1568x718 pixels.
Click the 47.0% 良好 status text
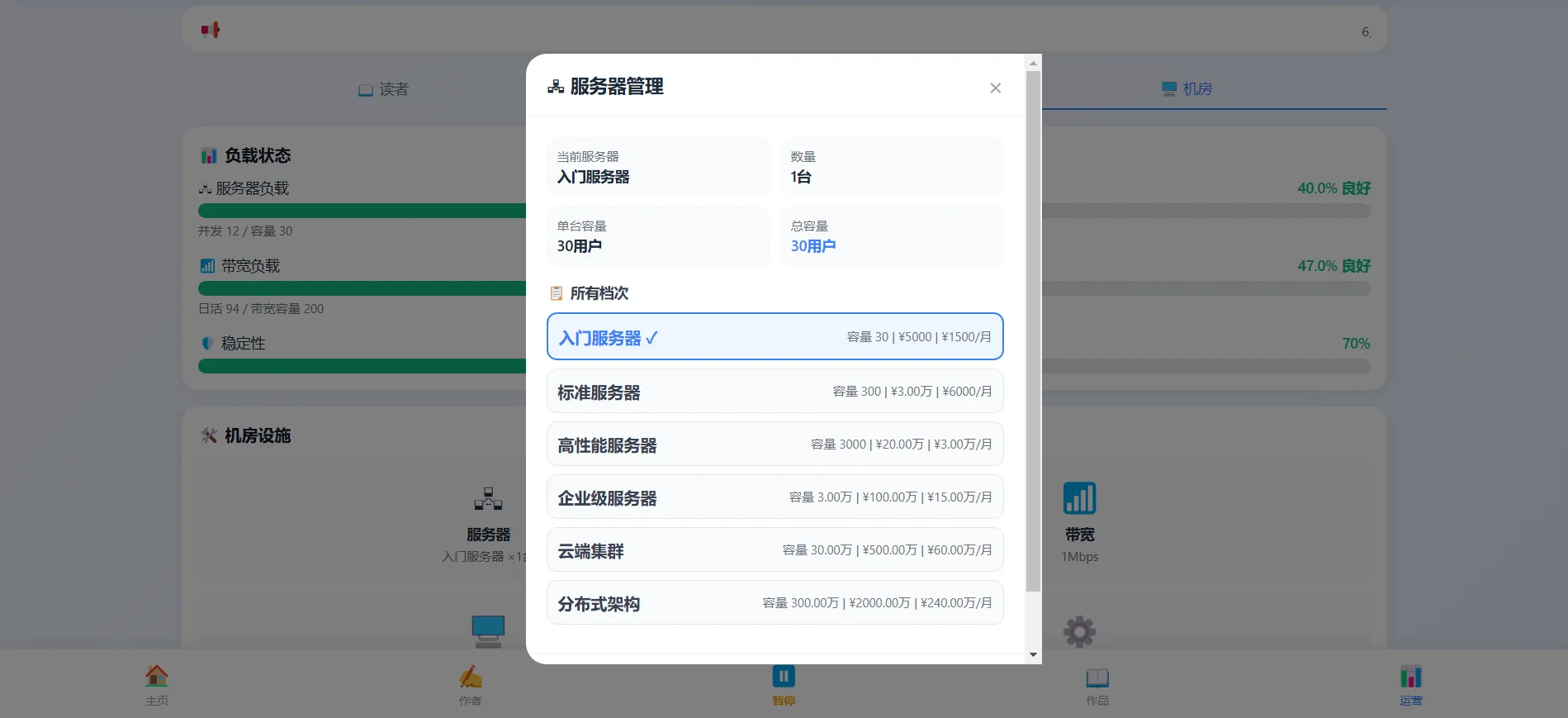tap(1334, 266)
